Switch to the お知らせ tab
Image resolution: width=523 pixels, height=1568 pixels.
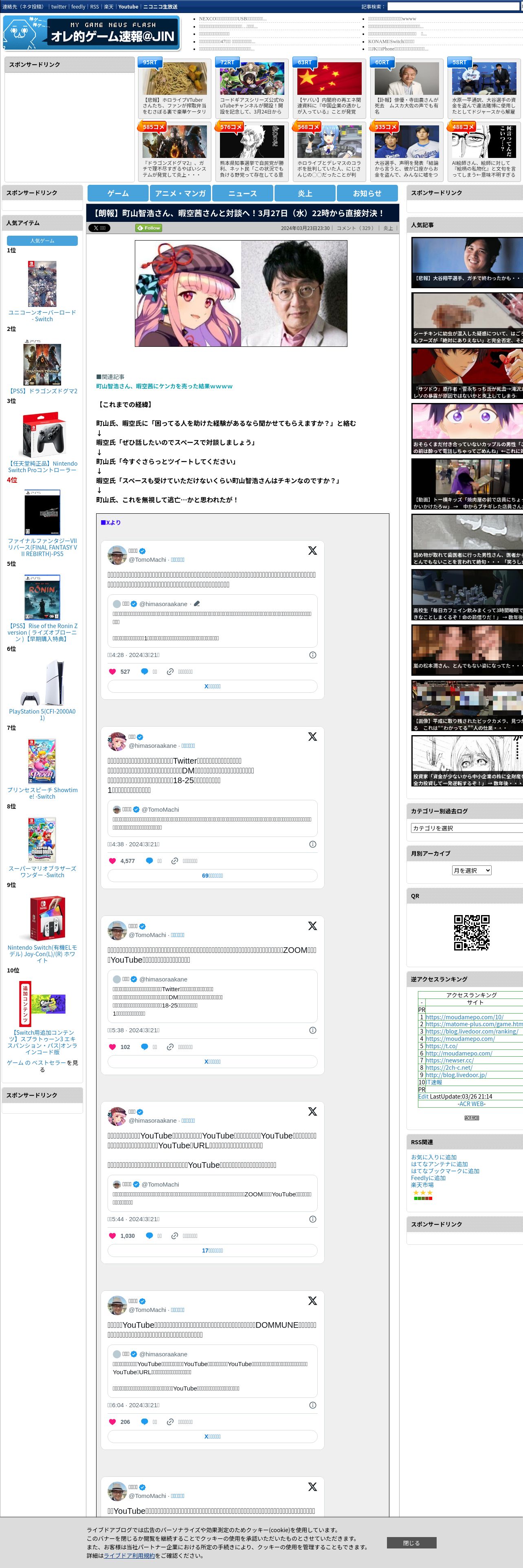[367, 193]
